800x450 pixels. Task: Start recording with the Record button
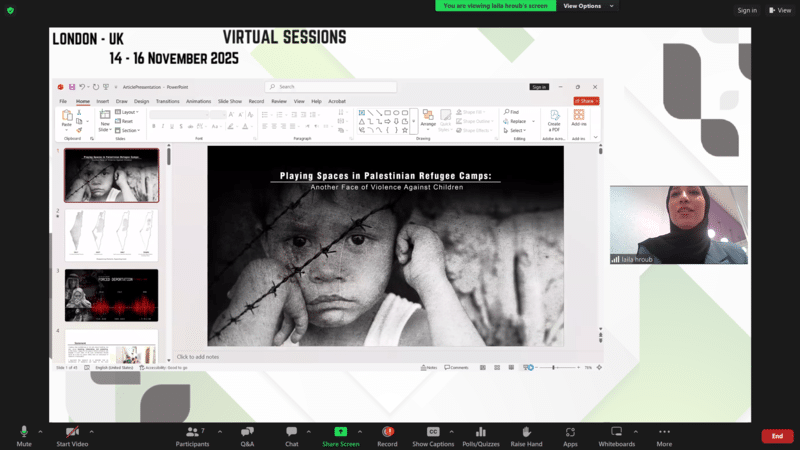(x=387, y=434)
